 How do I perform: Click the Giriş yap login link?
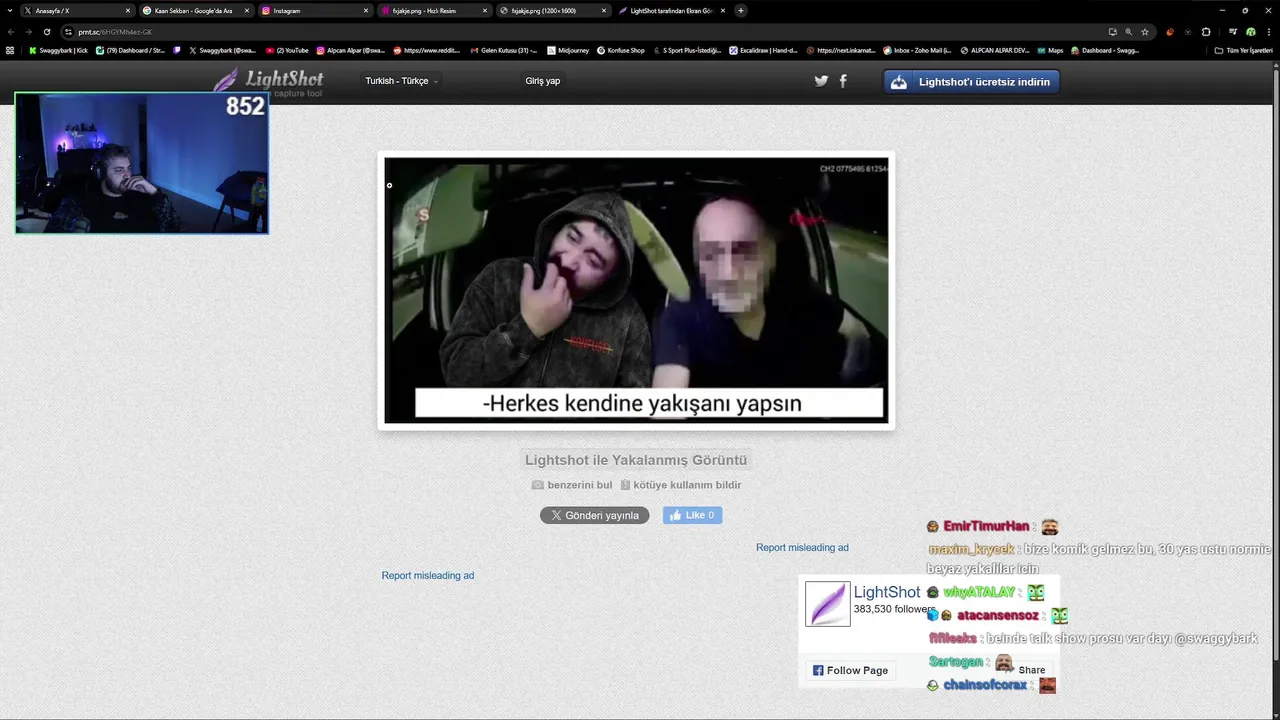pyautogui.click(x=543, y=81)
